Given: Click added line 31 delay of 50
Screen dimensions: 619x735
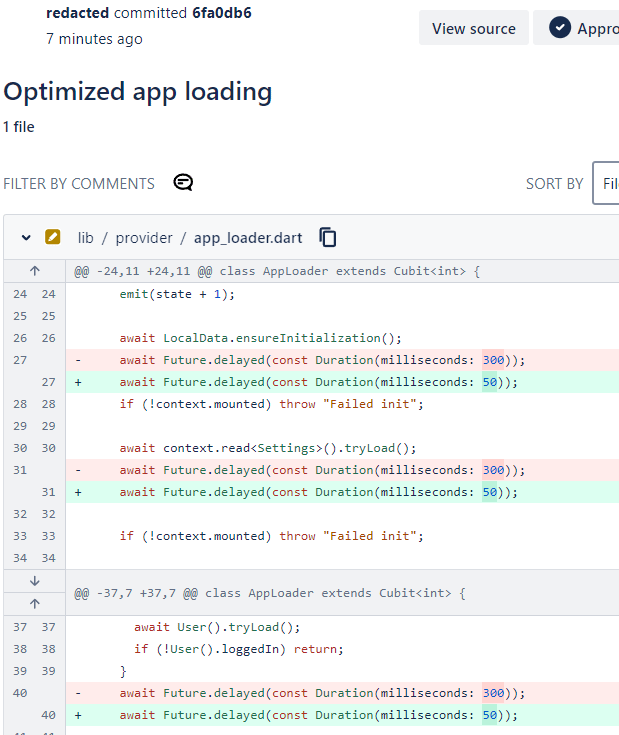Looking at the screenshot, I should tap(342, 492).
